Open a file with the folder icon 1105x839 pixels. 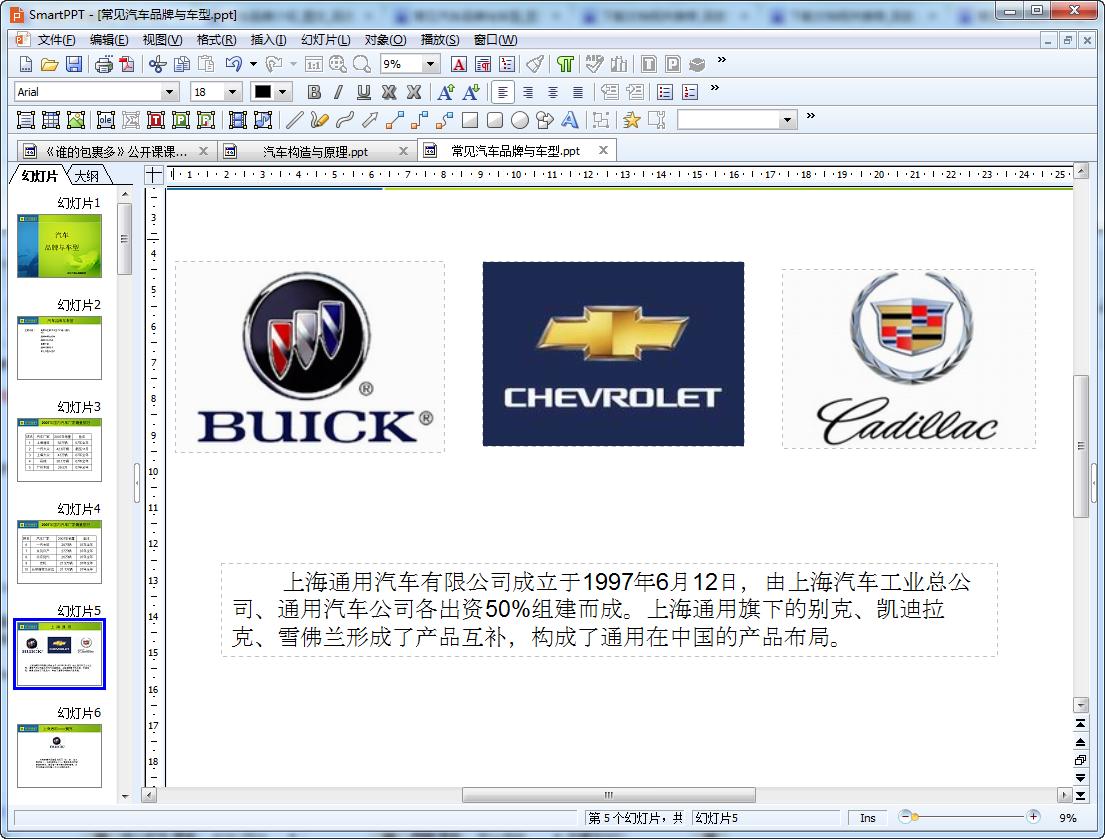point(49,65)
